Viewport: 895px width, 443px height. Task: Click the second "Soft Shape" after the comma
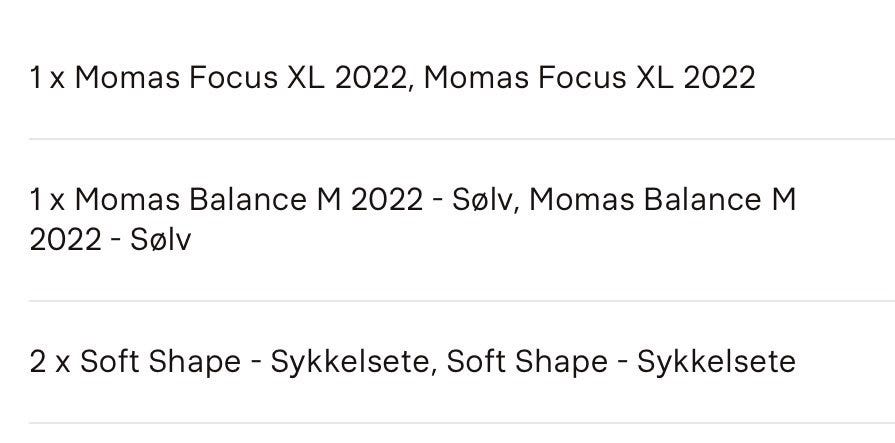526,361
